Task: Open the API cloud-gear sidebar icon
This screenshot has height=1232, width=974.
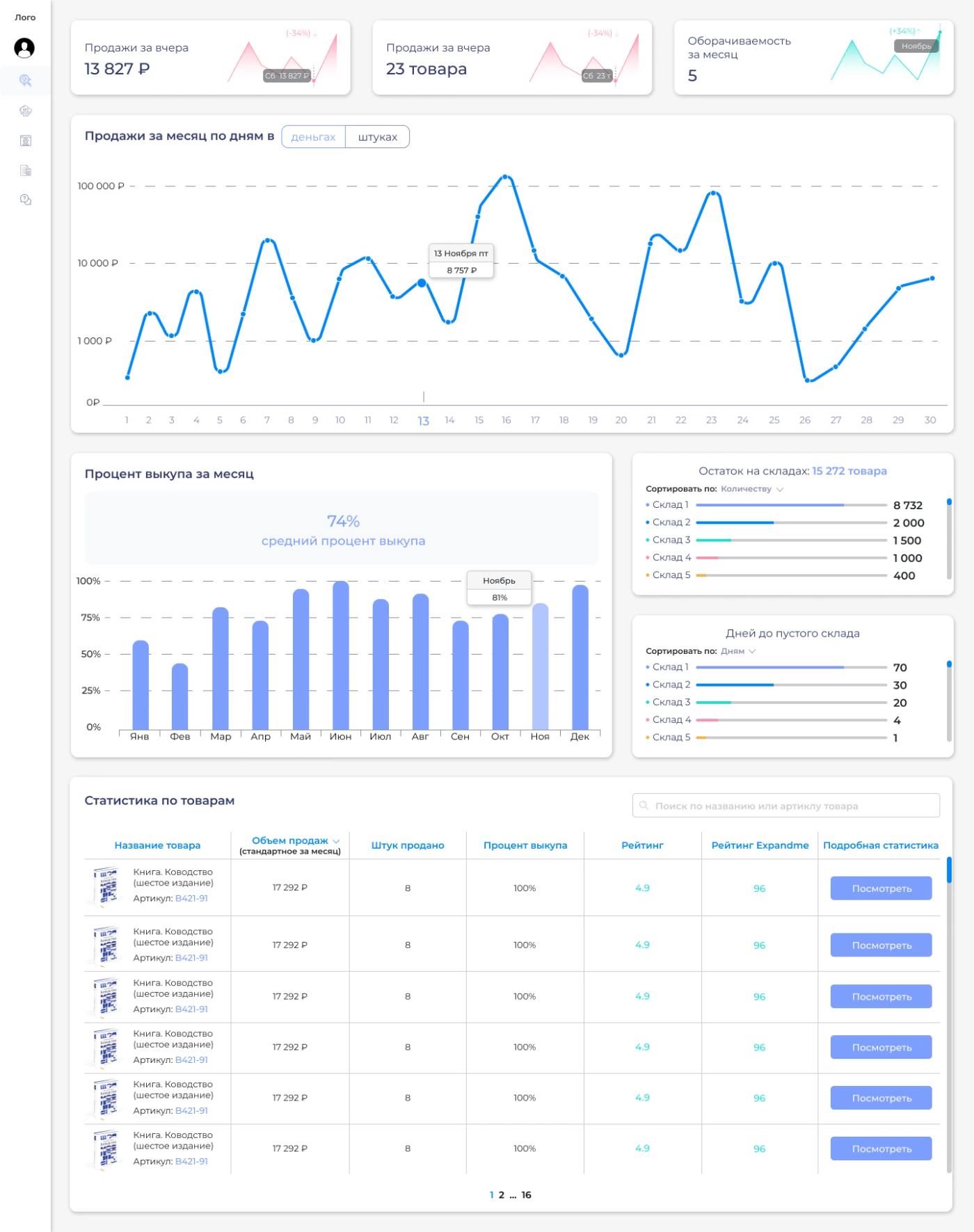Action: (x=26, y=111)
